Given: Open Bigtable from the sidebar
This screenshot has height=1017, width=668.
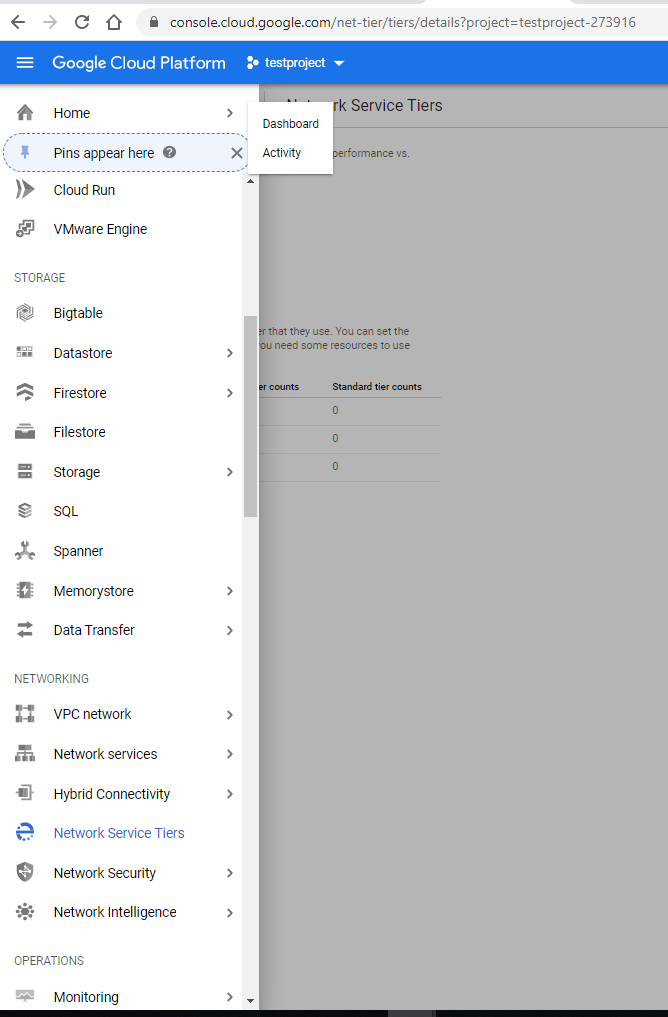Looking at the screenshot, I should click(78, 313).
